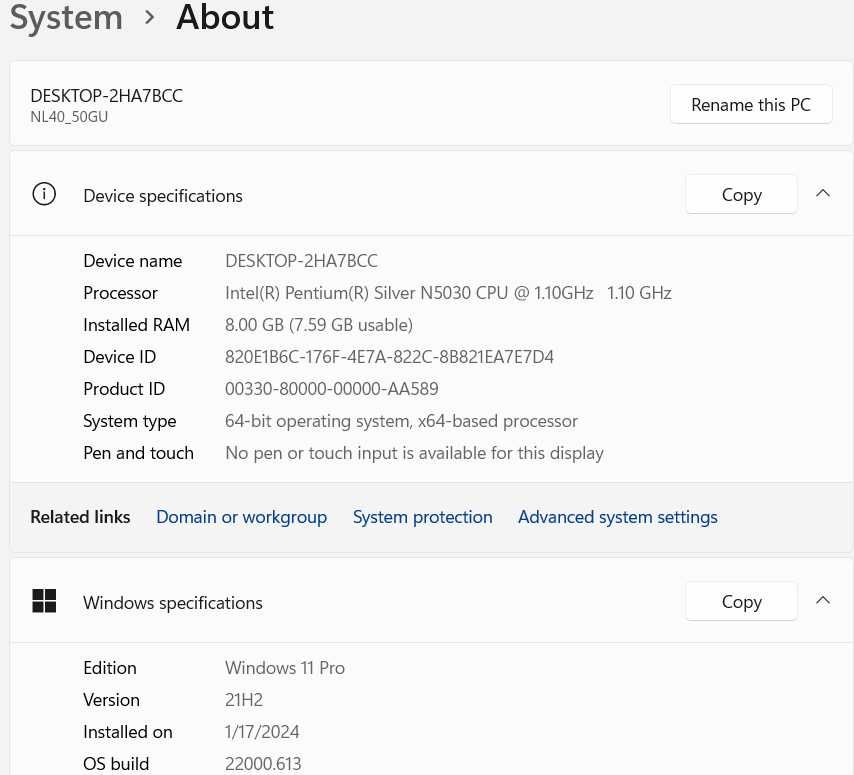Click the 64-bit operating system value
Screen dimensions: 854x775
tap(401, 422)
